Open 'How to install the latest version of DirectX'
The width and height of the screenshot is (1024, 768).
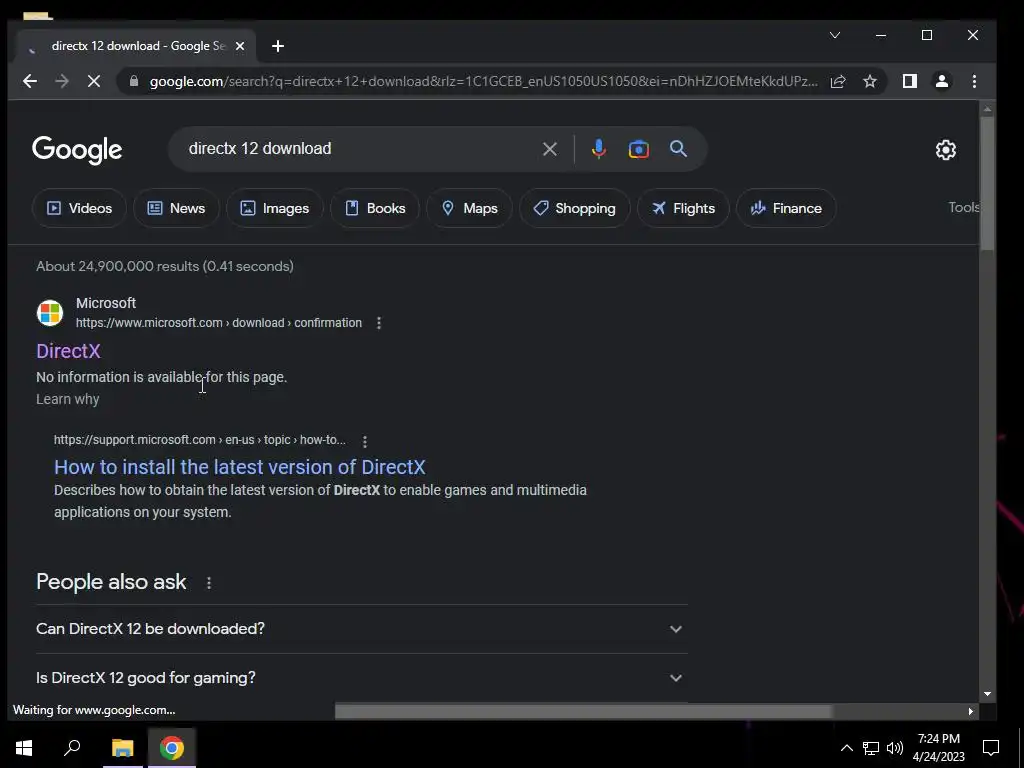(x=240, y=467)
